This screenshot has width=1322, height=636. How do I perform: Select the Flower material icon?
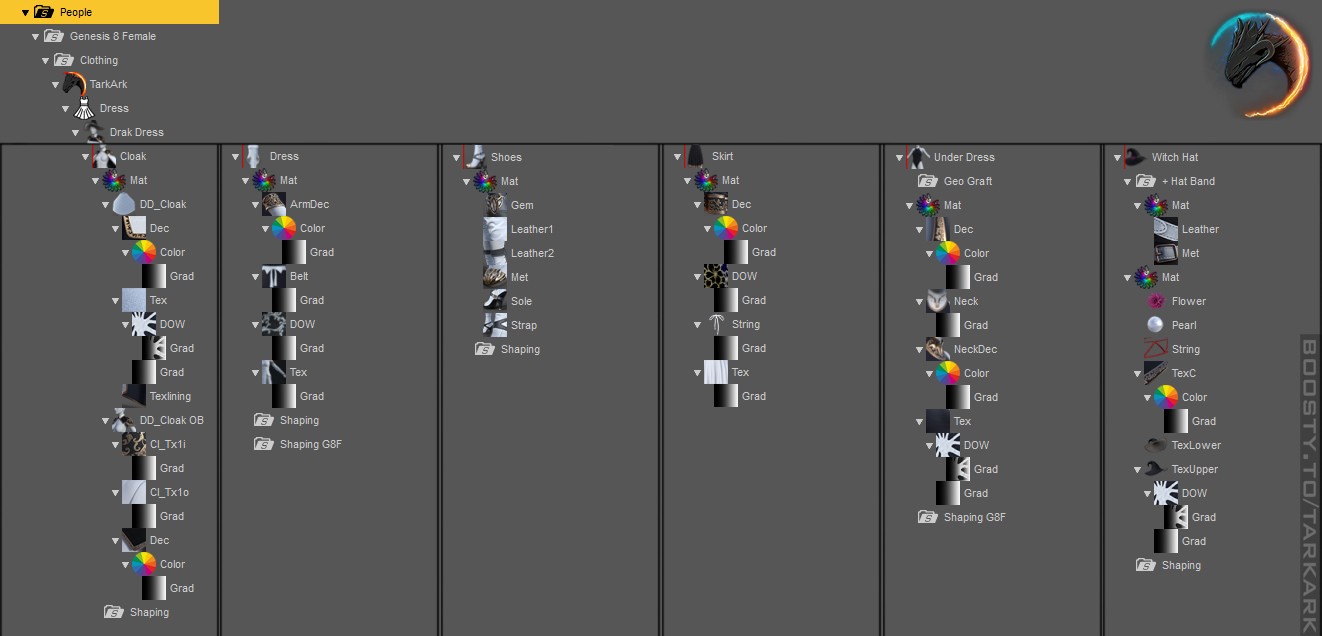pyautogui.click(x=1155, y=301)
